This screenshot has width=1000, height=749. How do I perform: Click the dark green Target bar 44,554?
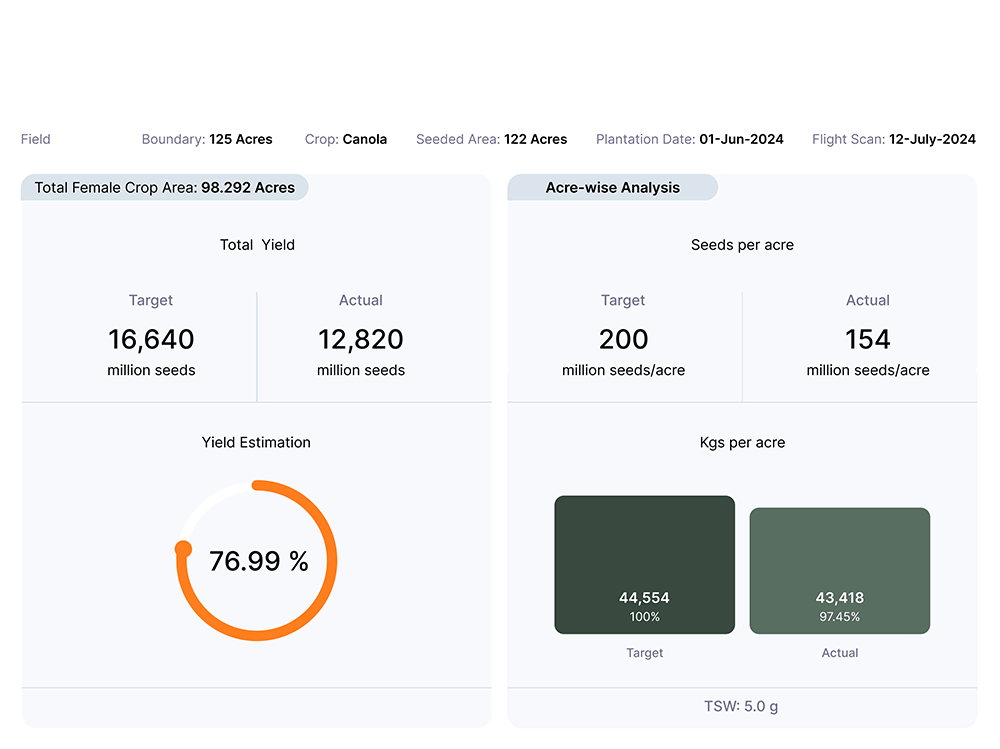click(644, 564)
